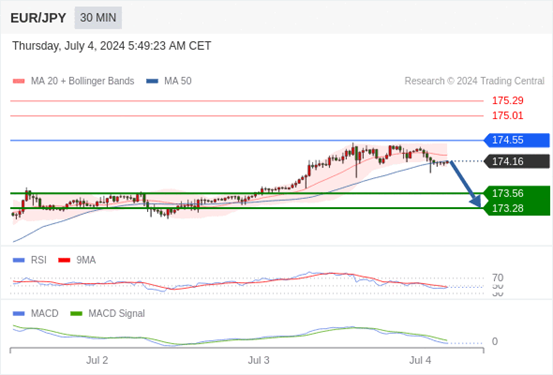This screenshot has height=375, width=553.
Task: Click the Trading Central research copyright text
Action: tap(474, 81)
